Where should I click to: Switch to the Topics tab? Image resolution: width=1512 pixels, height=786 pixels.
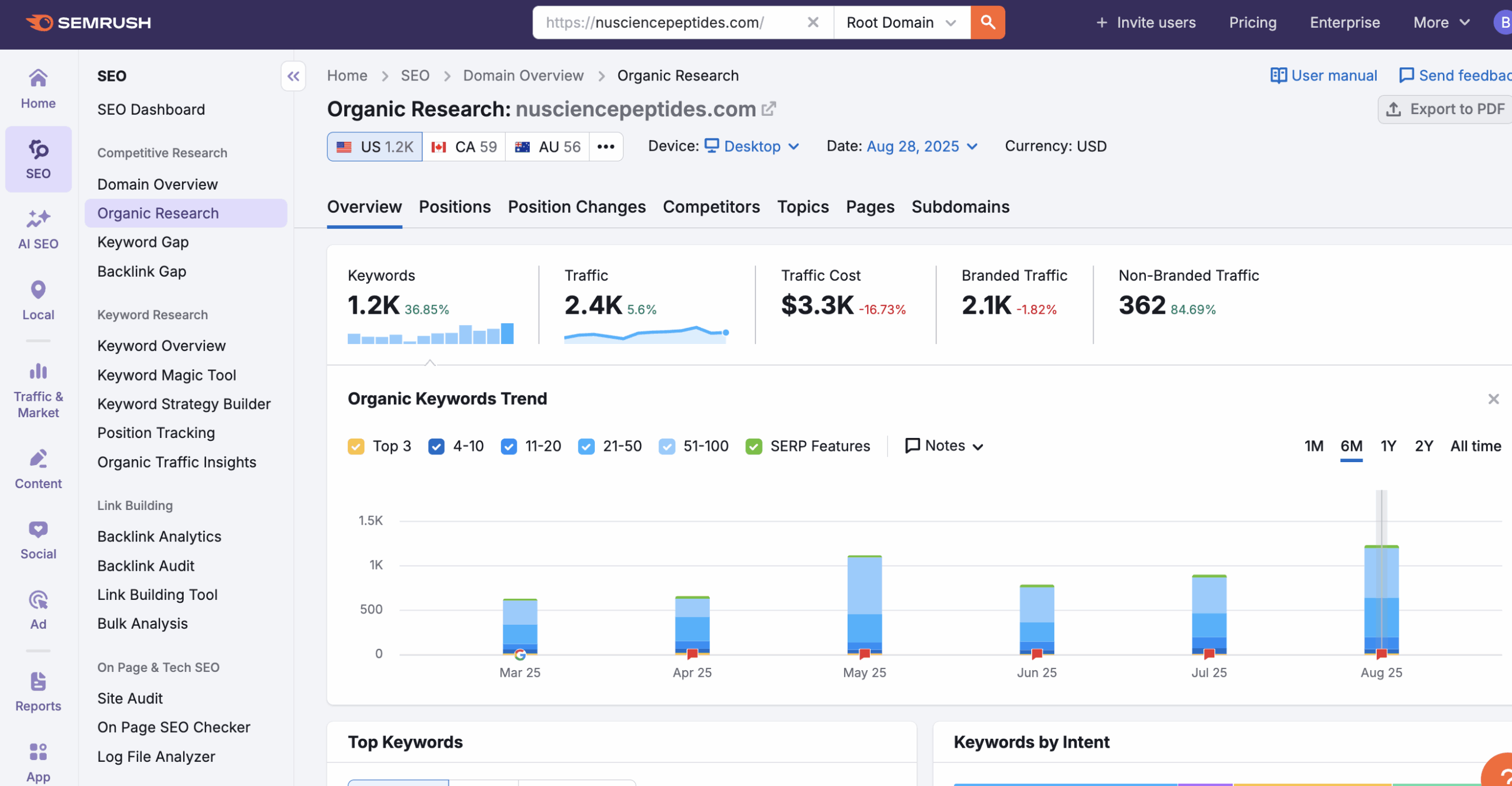tap(803, 207)
